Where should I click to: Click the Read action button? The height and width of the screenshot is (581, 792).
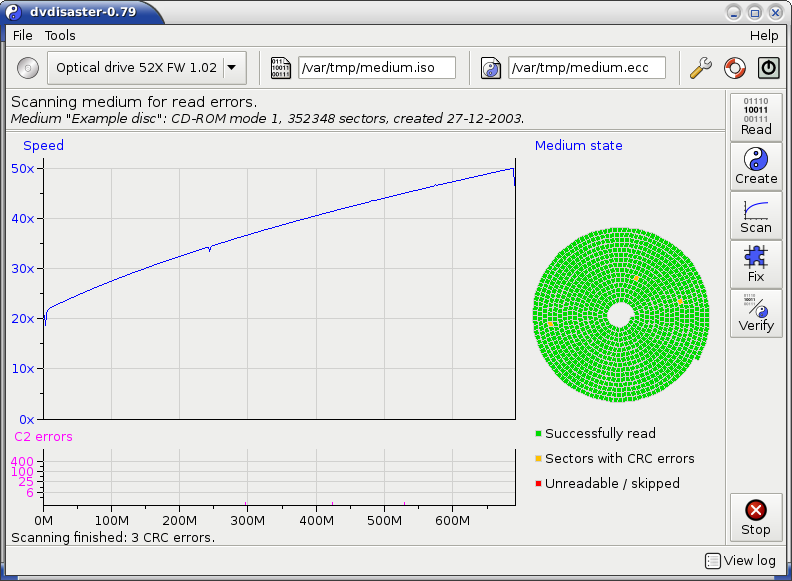pos(756,117)
